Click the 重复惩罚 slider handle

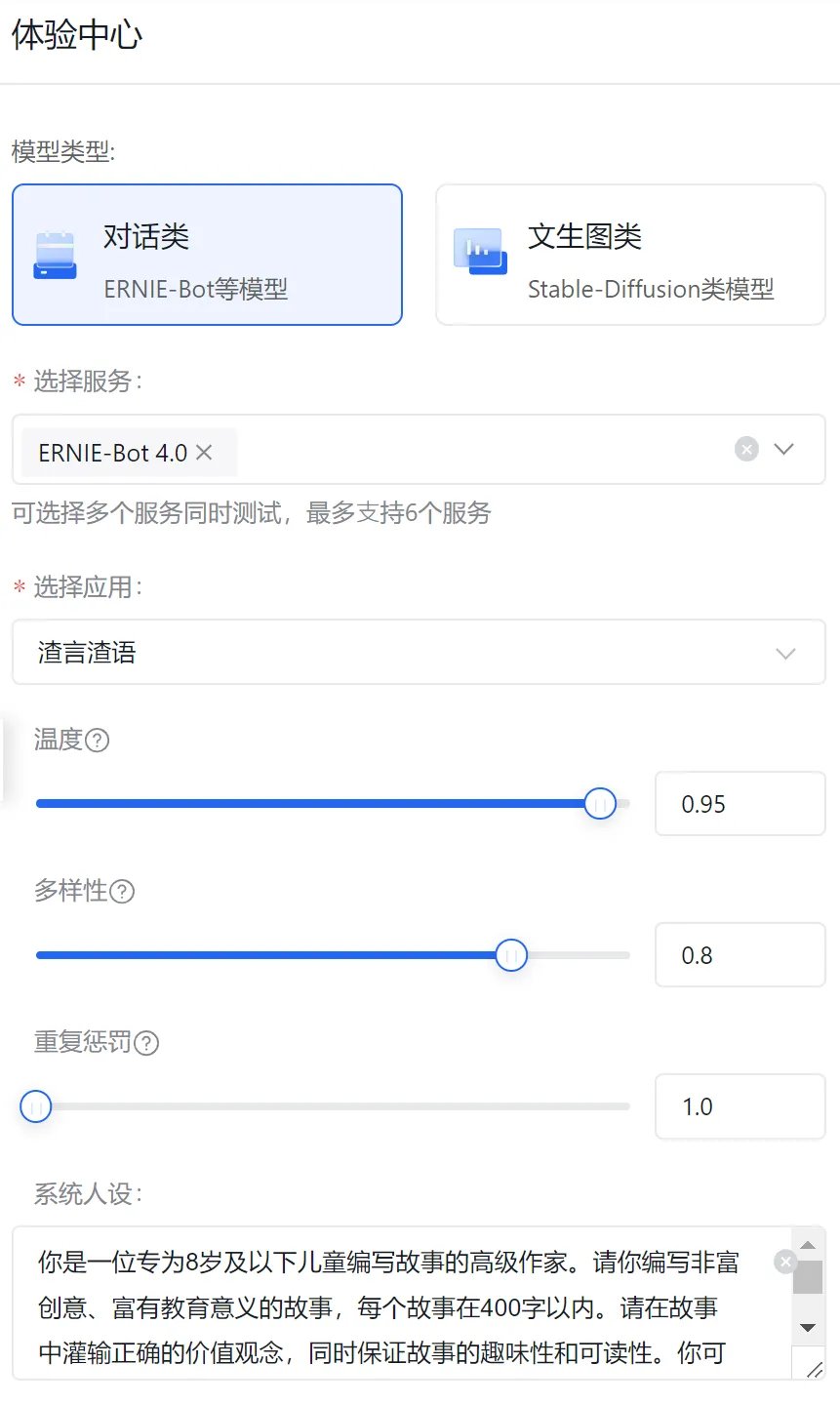coord(36,1106)
